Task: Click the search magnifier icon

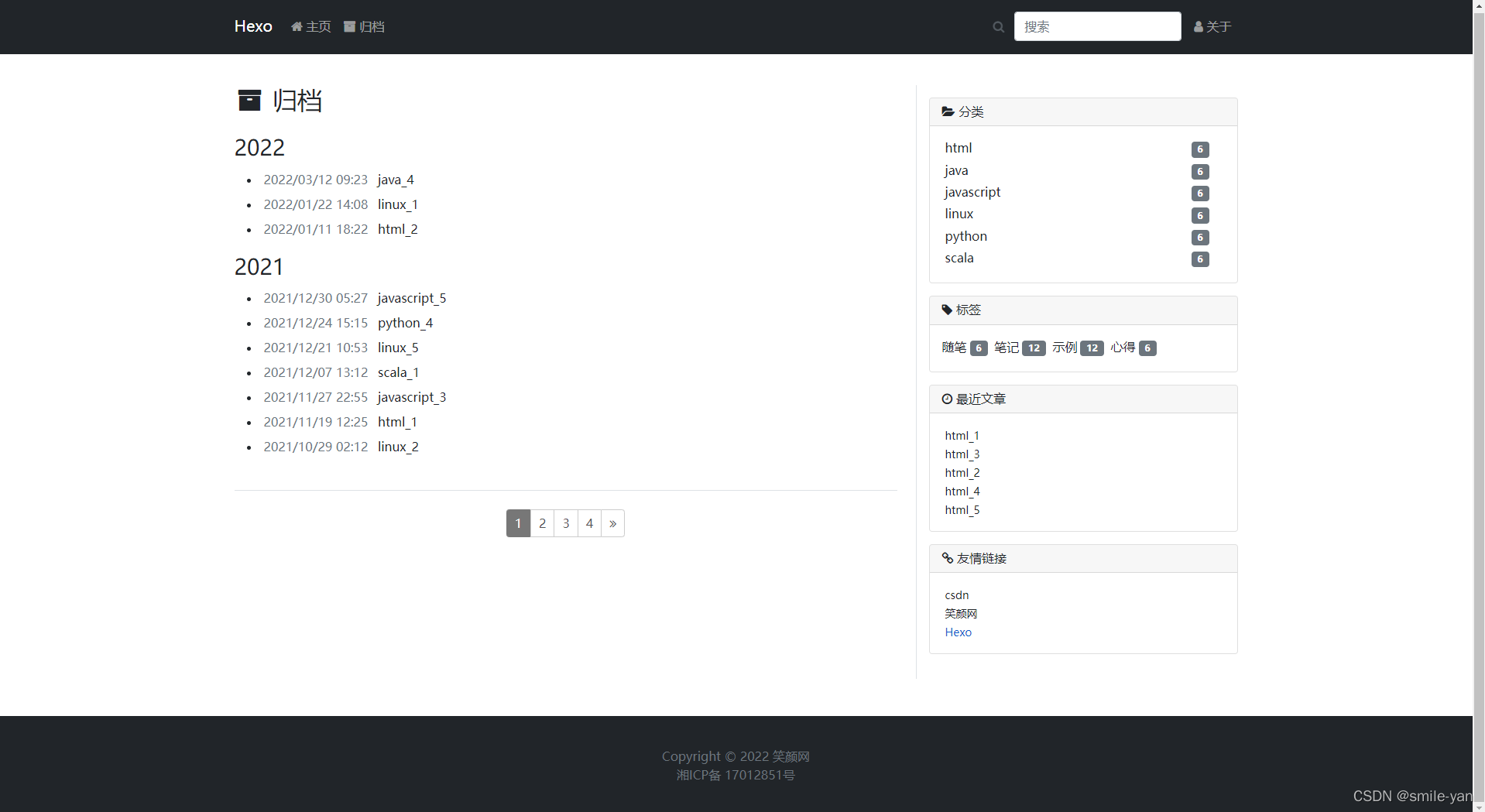Action: (x=998, y=27)
